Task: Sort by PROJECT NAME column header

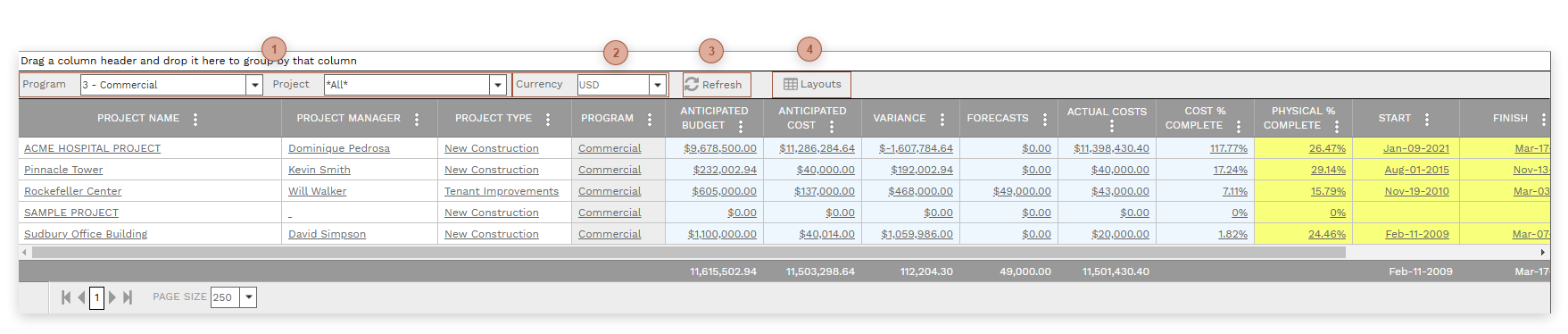Action: 138,118
